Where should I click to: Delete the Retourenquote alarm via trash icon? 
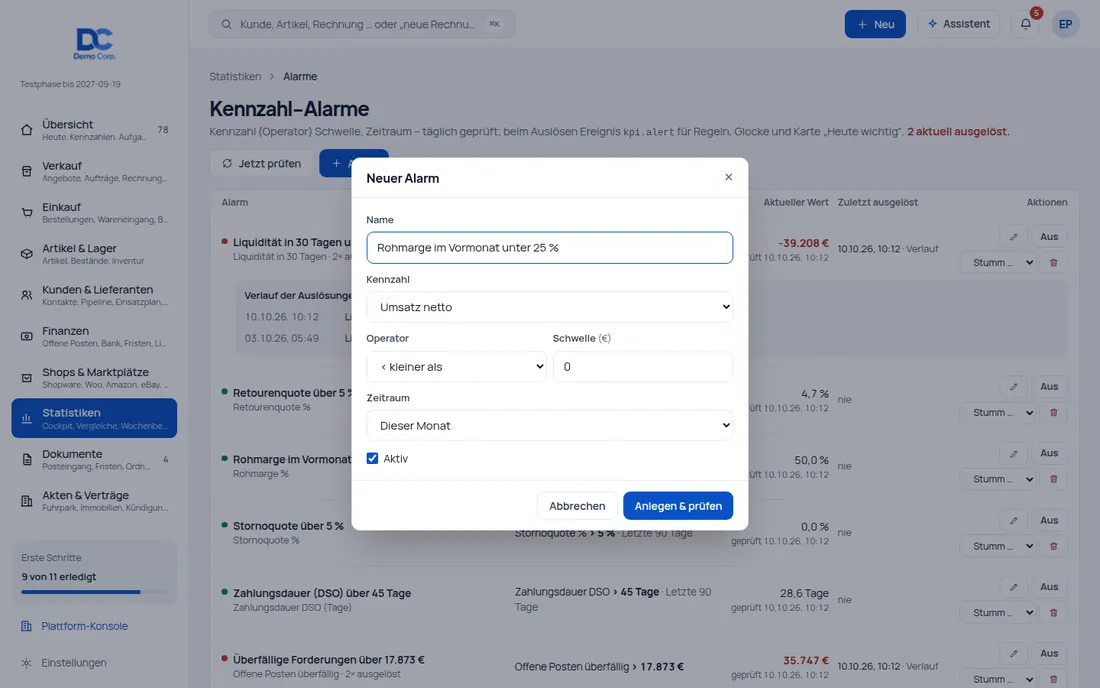[1053, 412]
